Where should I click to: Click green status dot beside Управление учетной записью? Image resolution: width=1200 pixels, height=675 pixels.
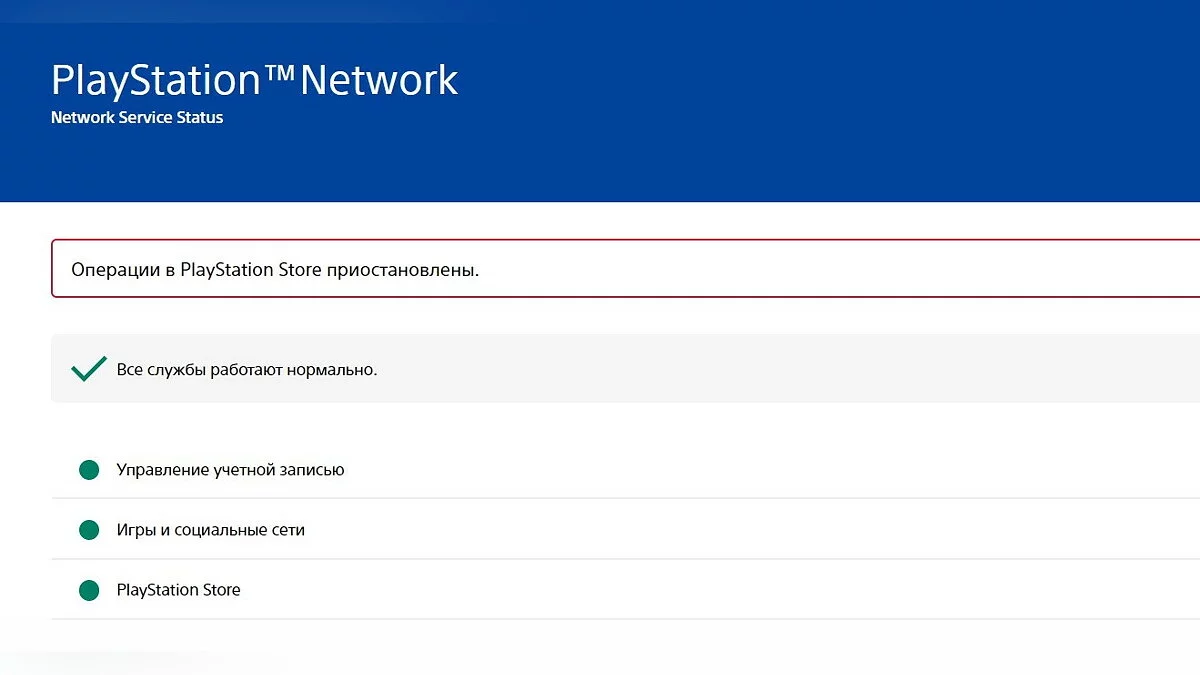coord(89,470)
